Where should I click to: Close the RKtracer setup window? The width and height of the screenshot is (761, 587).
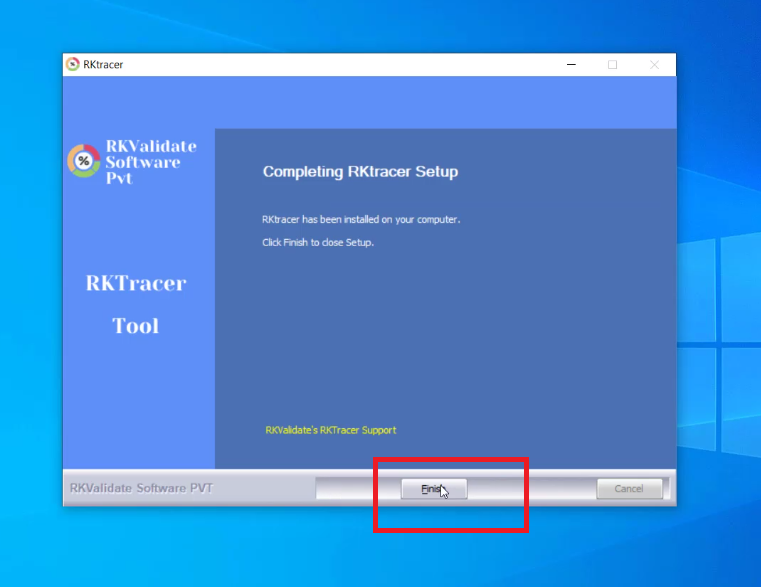(654, 65)
